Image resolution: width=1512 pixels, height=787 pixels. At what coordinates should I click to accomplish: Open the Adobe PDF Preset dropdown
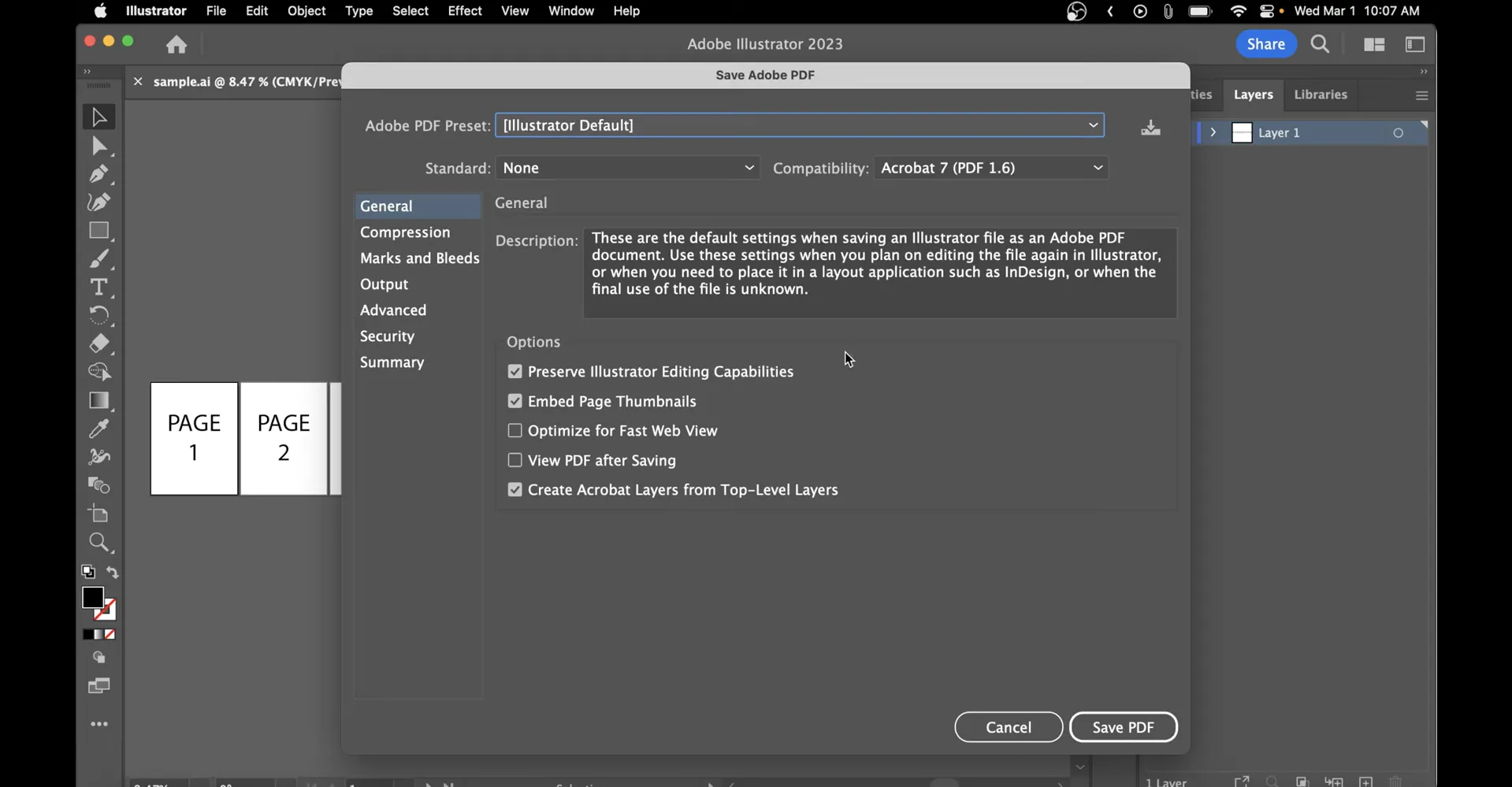coord(1093,124)
